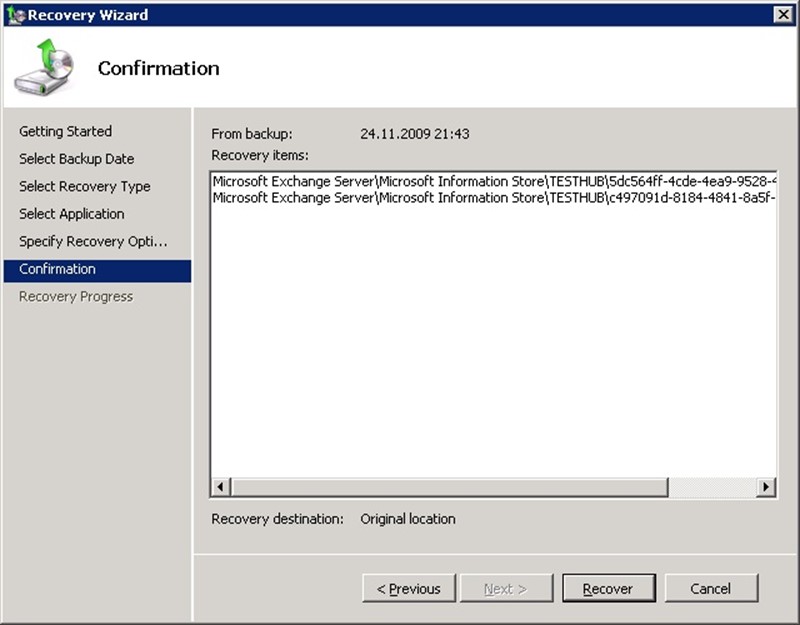
Task: Jump to Select Recovery Type step
Action: tap(84, 186)
